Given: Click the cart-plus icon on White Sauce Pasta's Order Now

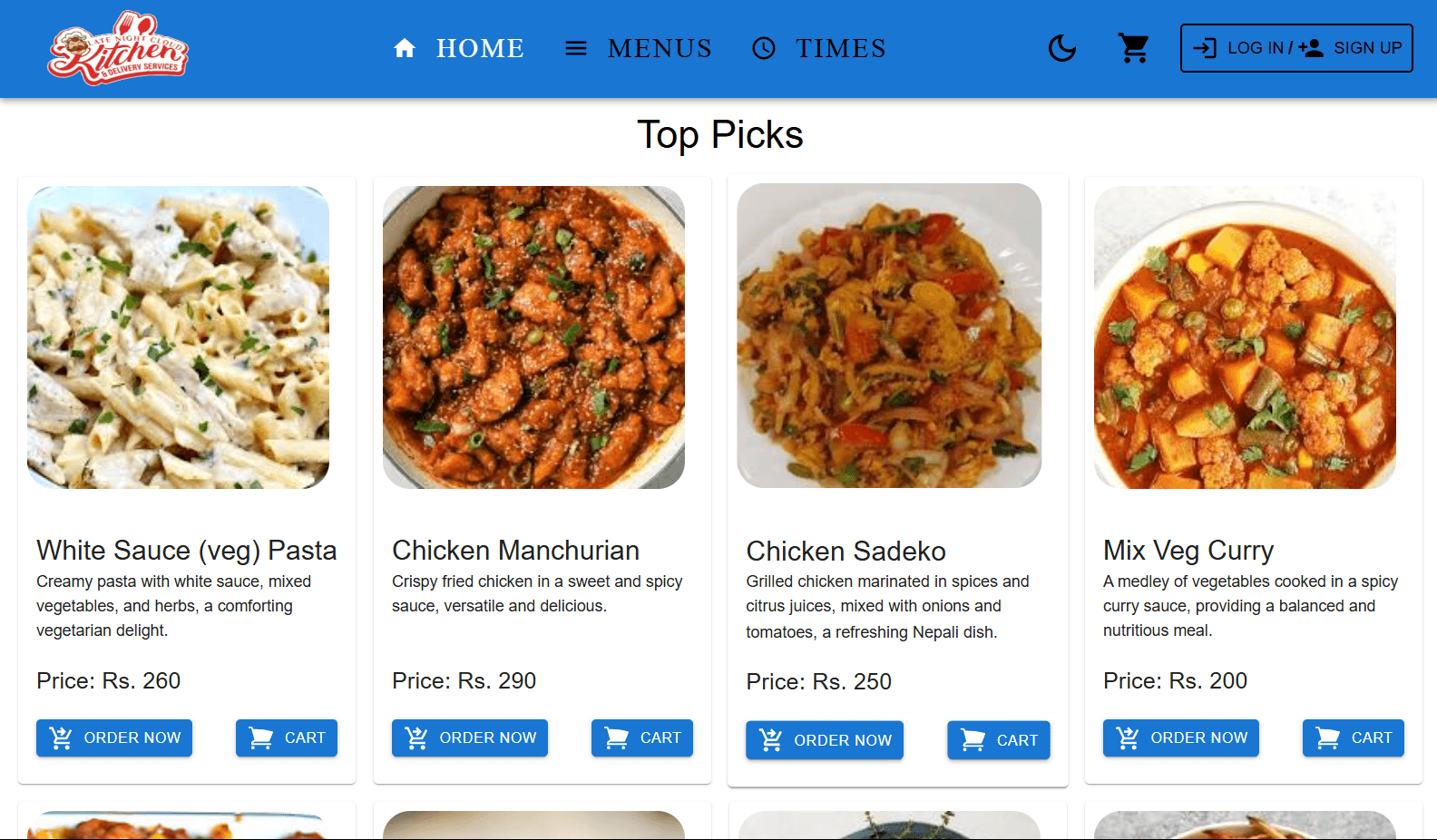Looking at the screenshot, I should pos(61,737).
